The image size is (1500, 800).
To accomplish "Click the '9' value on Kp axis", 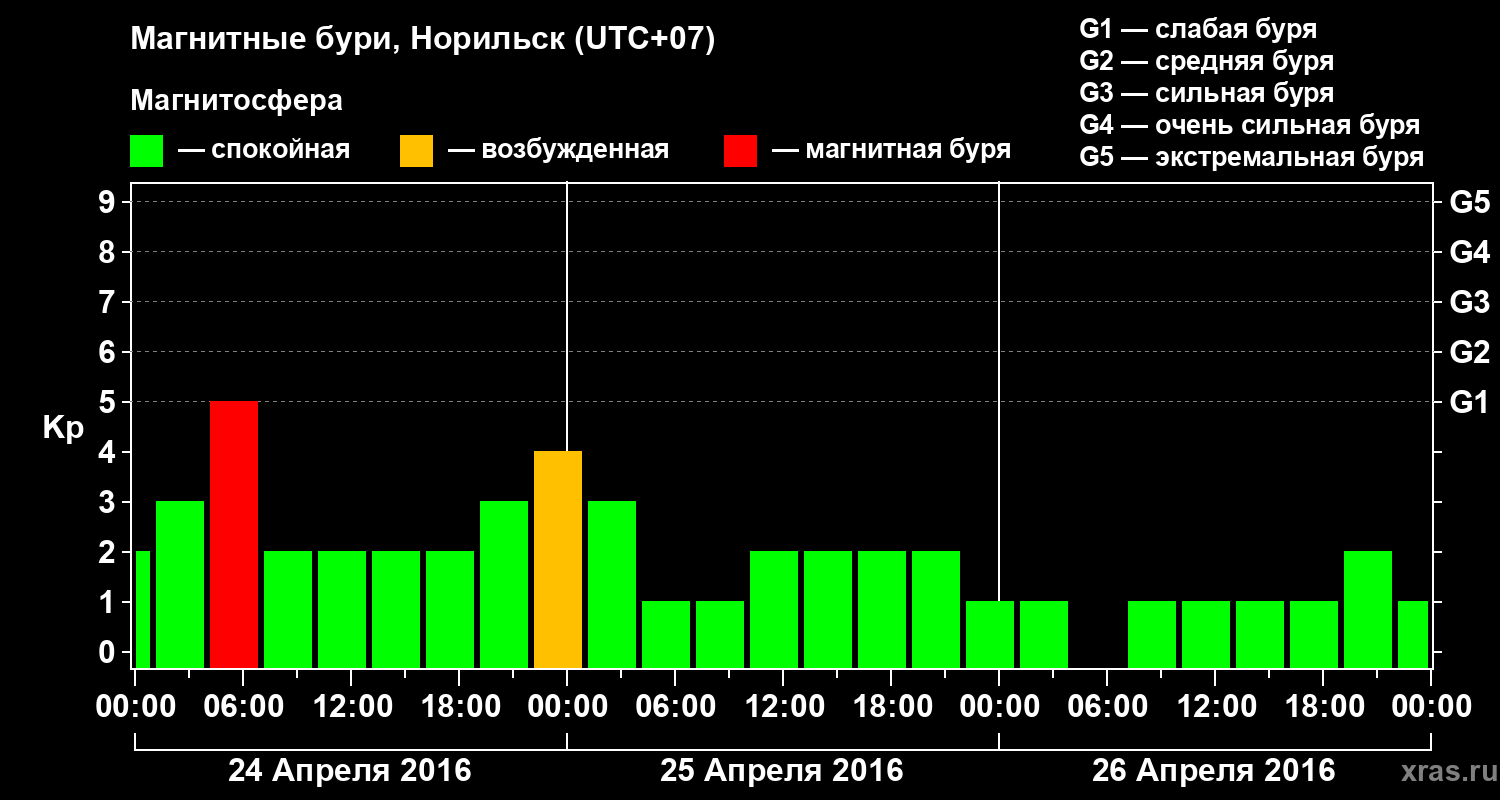I will [x=109, y=202].
